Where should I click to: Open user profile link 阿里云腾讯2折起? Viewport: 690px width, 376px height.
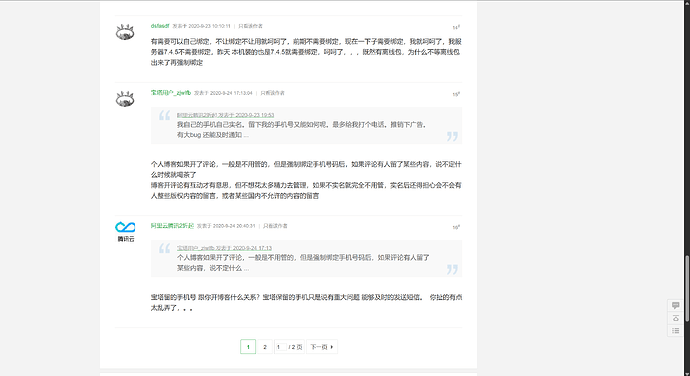[172, 226]
